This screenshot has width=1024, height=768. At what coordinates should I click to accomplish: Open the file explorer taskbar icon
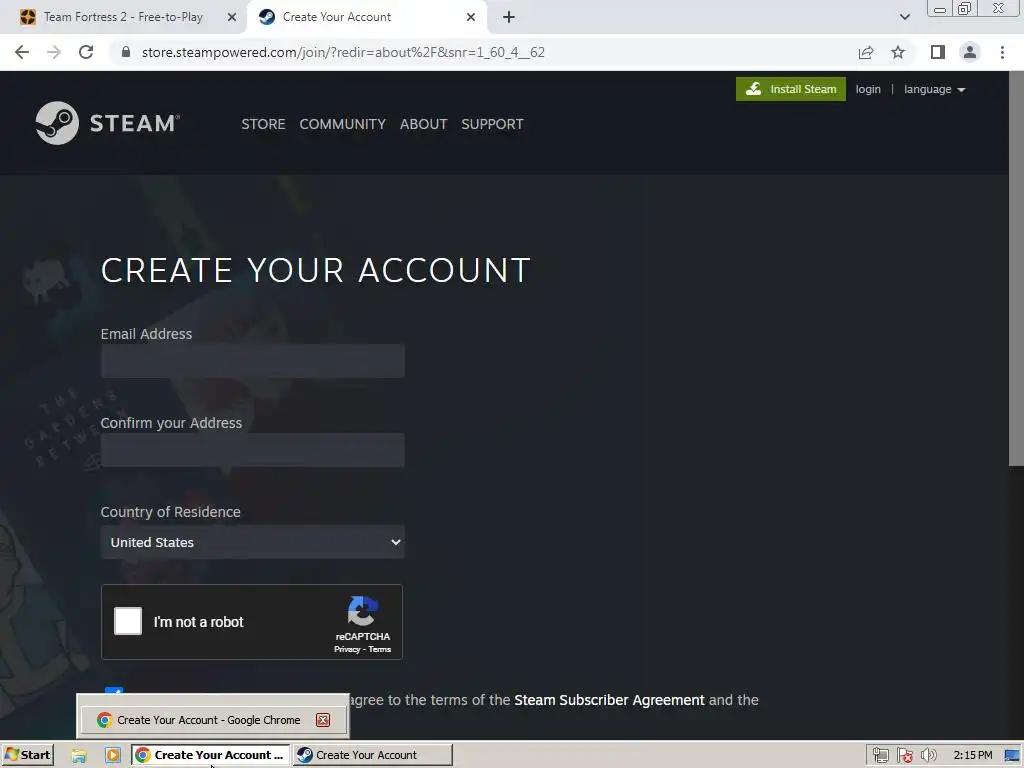click(x=79, y=755)
